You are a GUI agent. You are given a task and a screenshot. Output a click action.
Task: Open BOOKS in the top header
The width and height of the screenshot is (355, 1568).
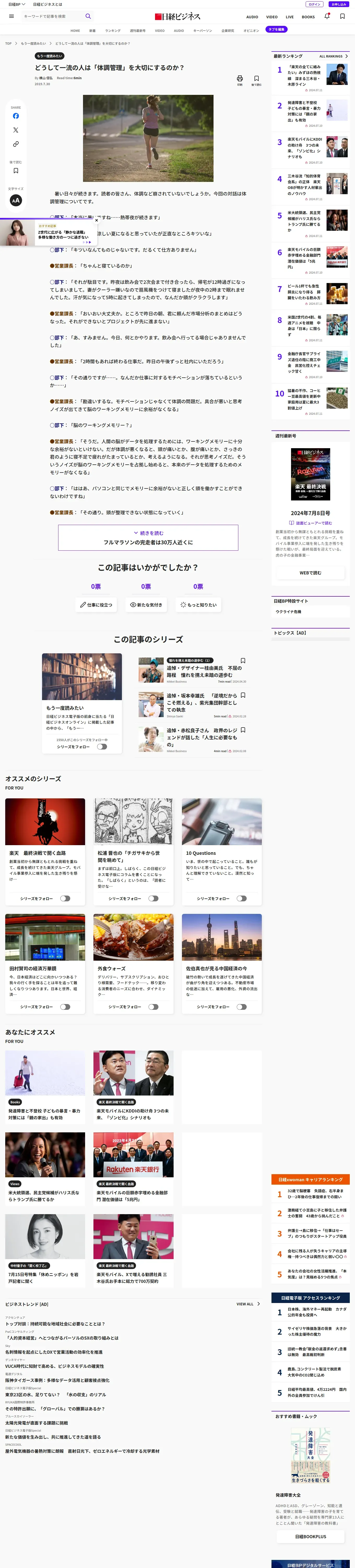point(308,17)
